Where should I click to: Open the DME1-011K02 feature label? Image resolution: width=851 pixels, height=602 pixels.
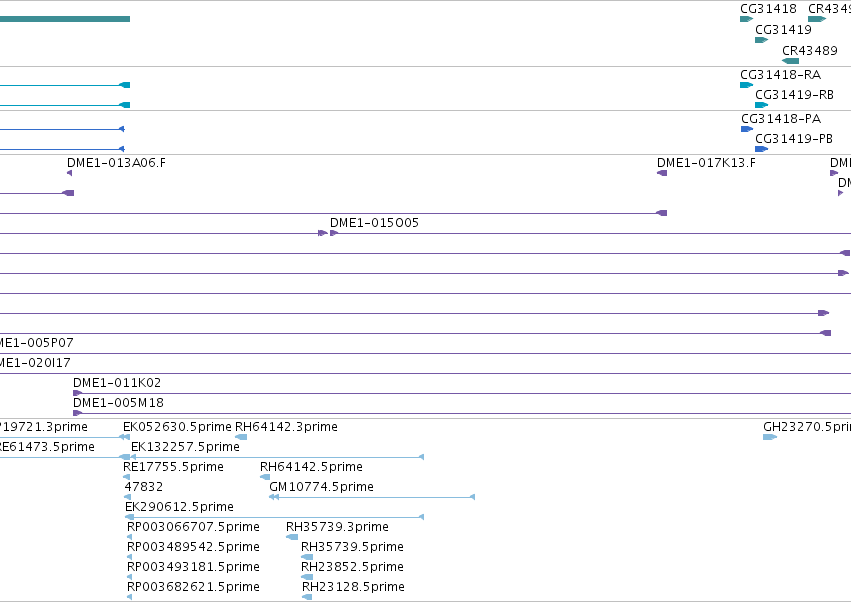(117, 383)
